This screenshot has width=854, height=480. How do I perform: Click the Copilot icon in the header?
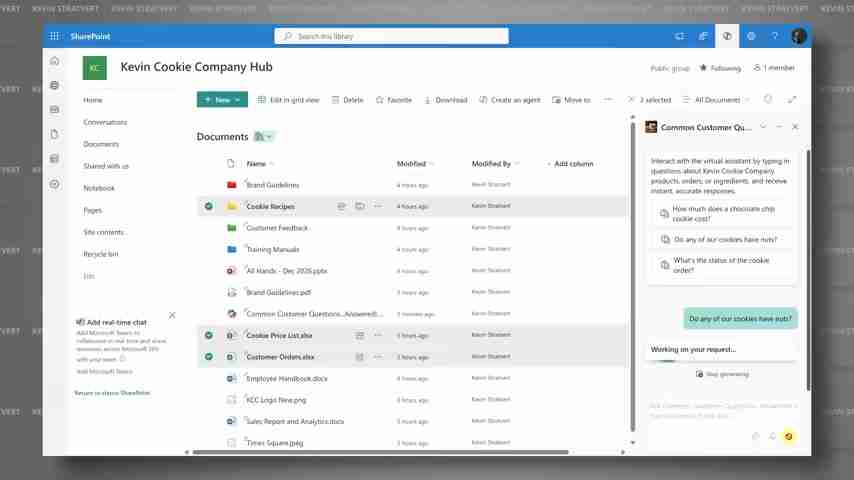click(727, 36)
